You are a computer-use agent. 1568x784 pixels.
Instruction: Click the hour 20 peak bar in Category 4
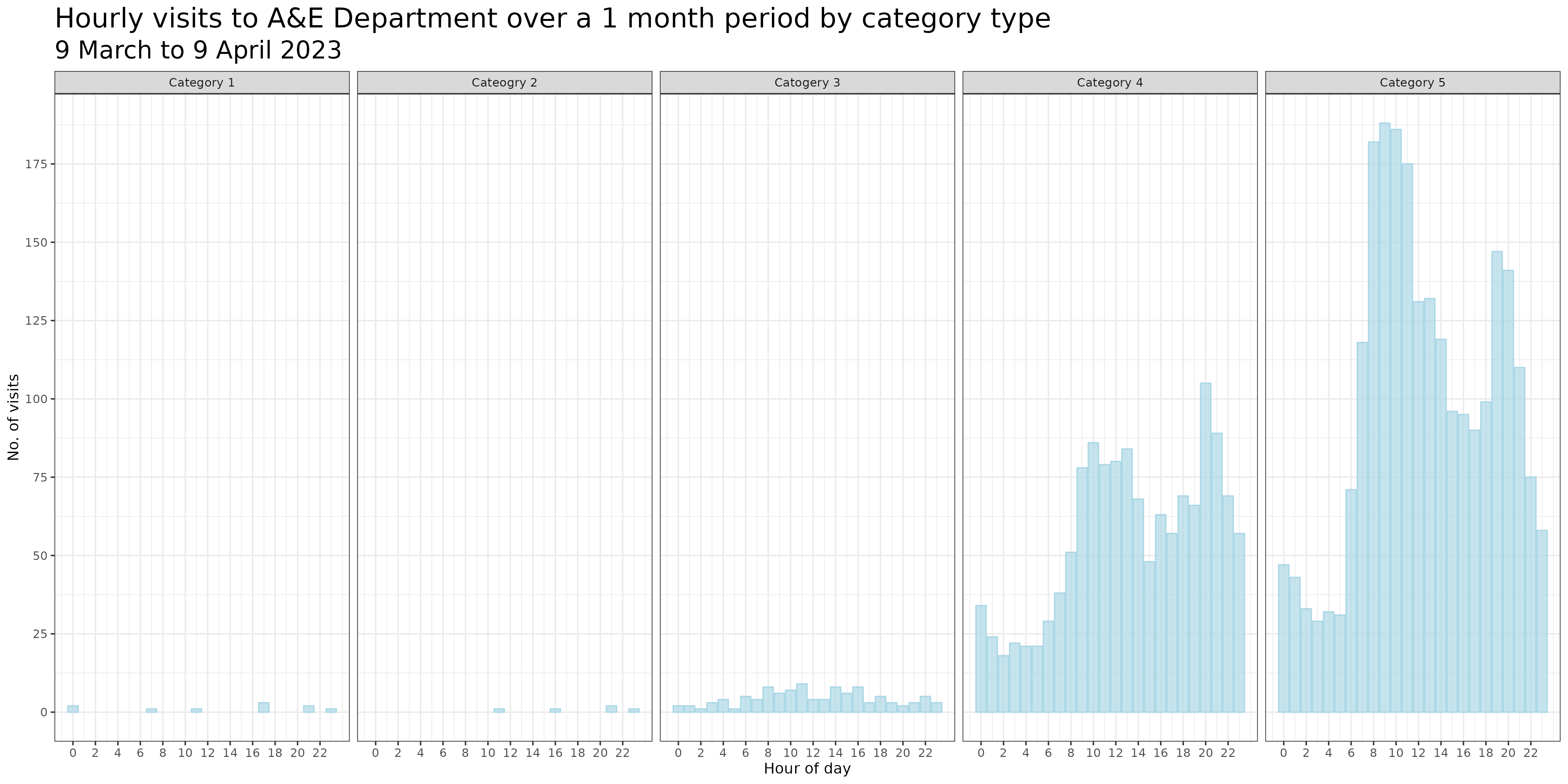1206,548
